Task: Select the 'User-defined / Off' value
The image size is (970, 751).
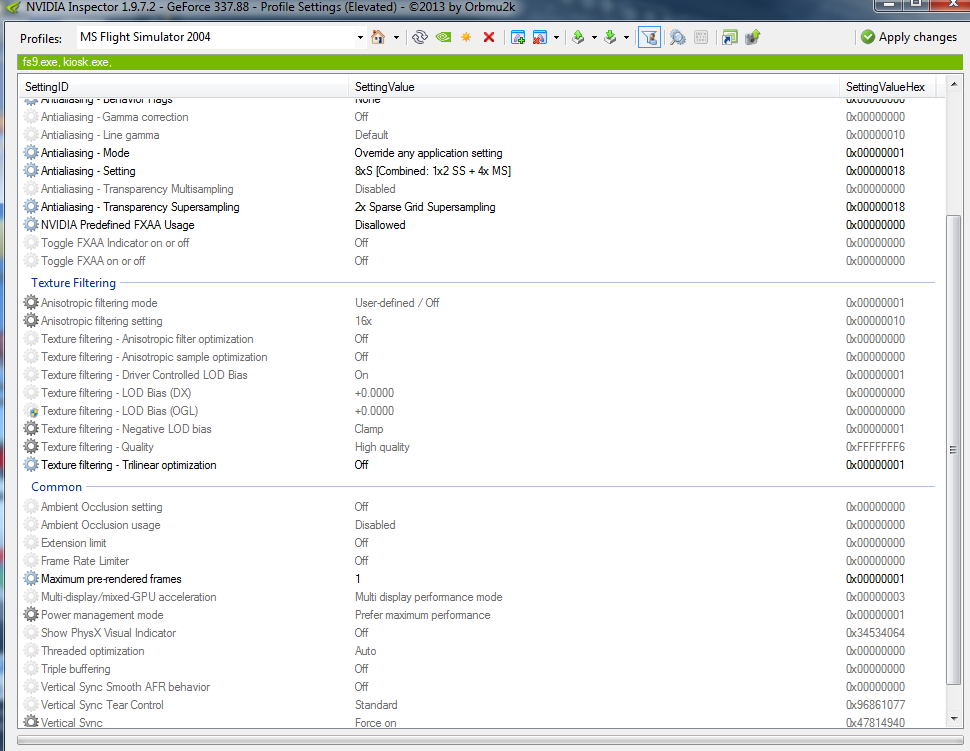Action: (397, 303)
